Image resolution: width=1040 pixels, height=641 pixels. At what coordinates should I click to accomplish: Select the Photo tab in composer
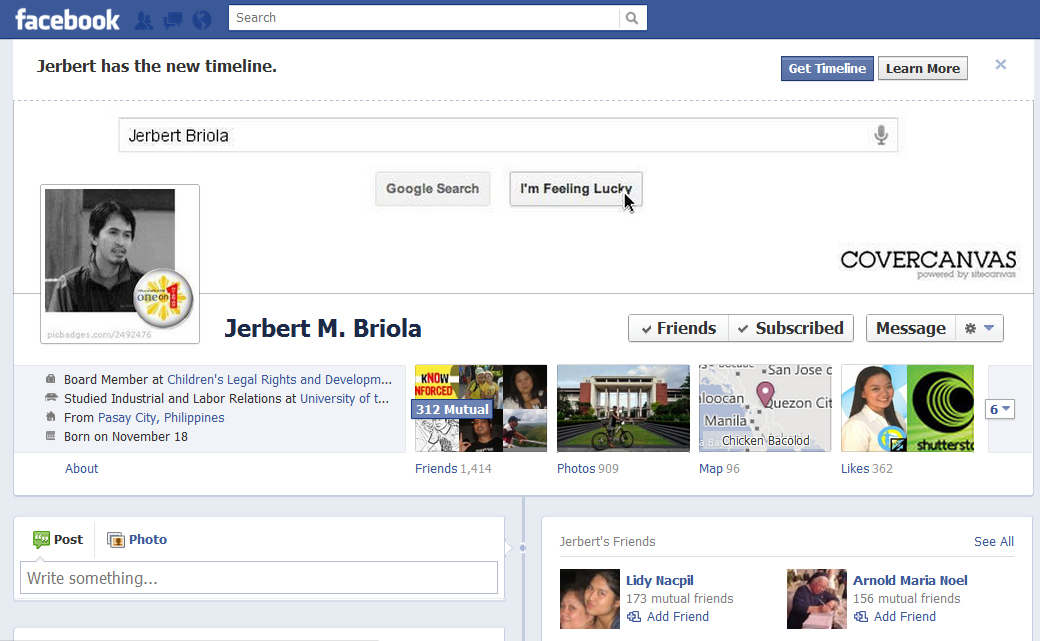137,539
